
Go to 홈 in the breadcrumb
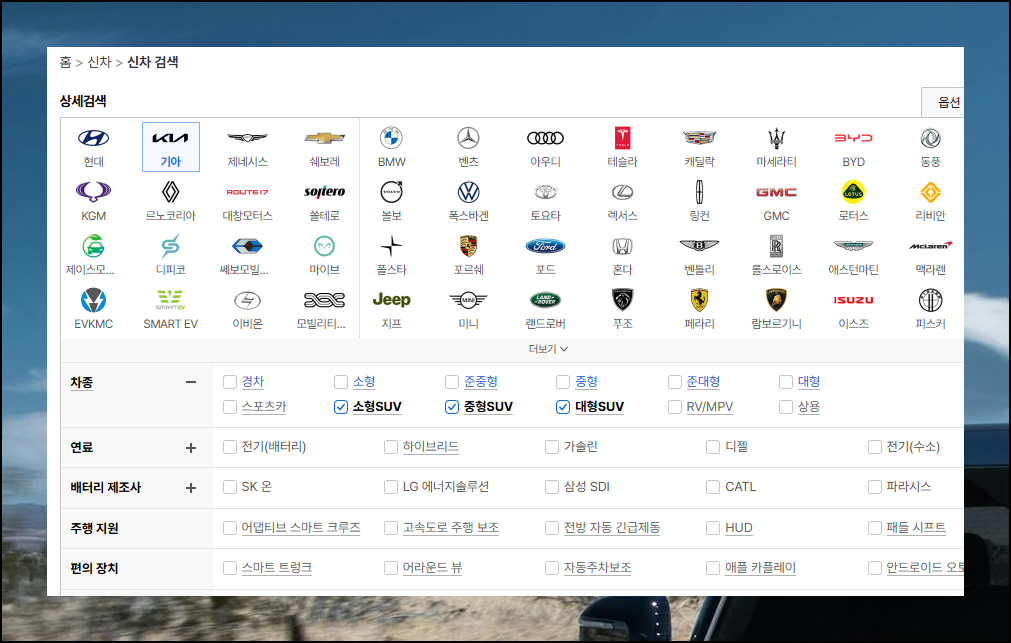tap(65, 62)
